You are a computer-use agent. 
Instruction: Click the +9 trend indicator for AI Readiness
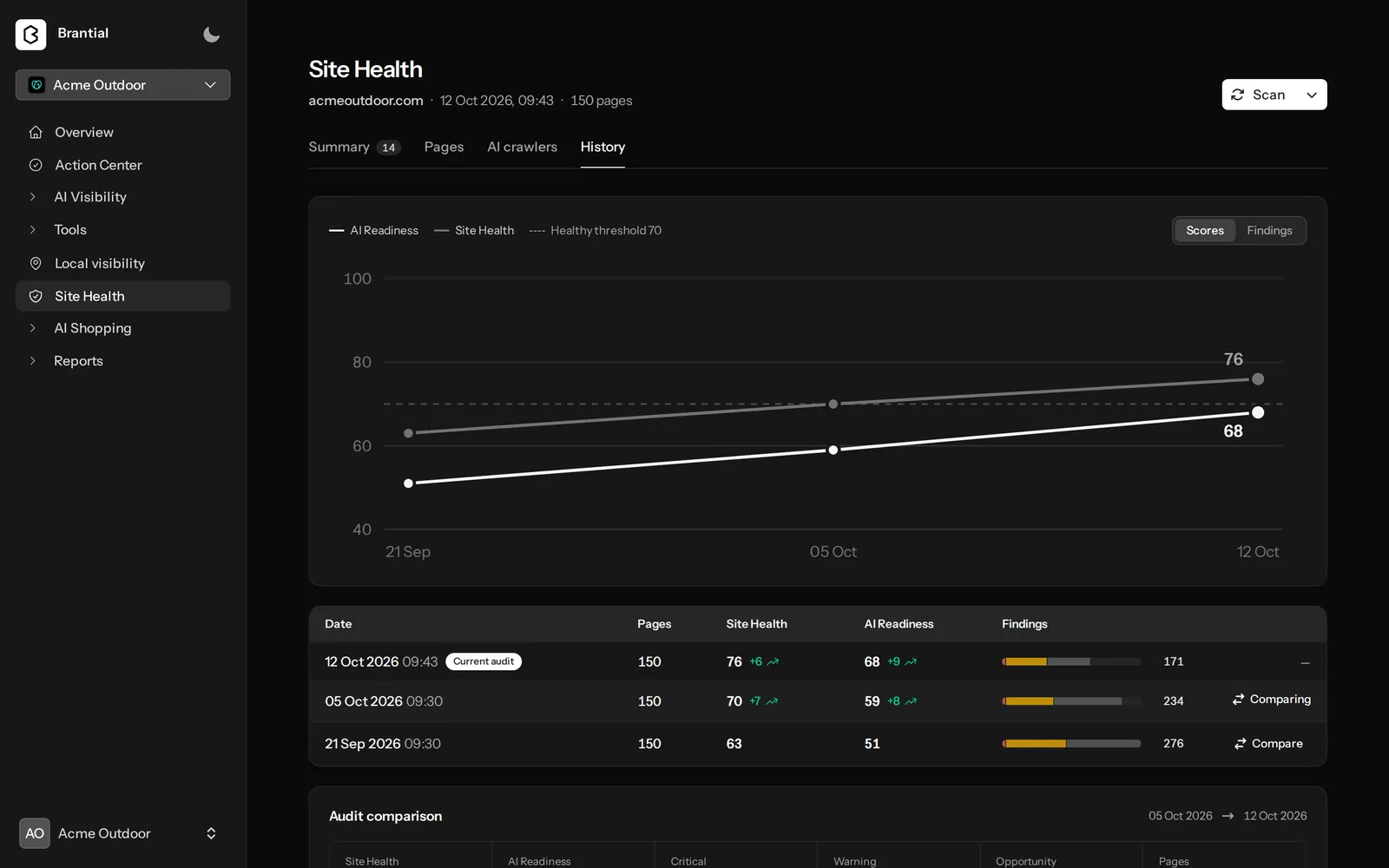tap(902, 661)
